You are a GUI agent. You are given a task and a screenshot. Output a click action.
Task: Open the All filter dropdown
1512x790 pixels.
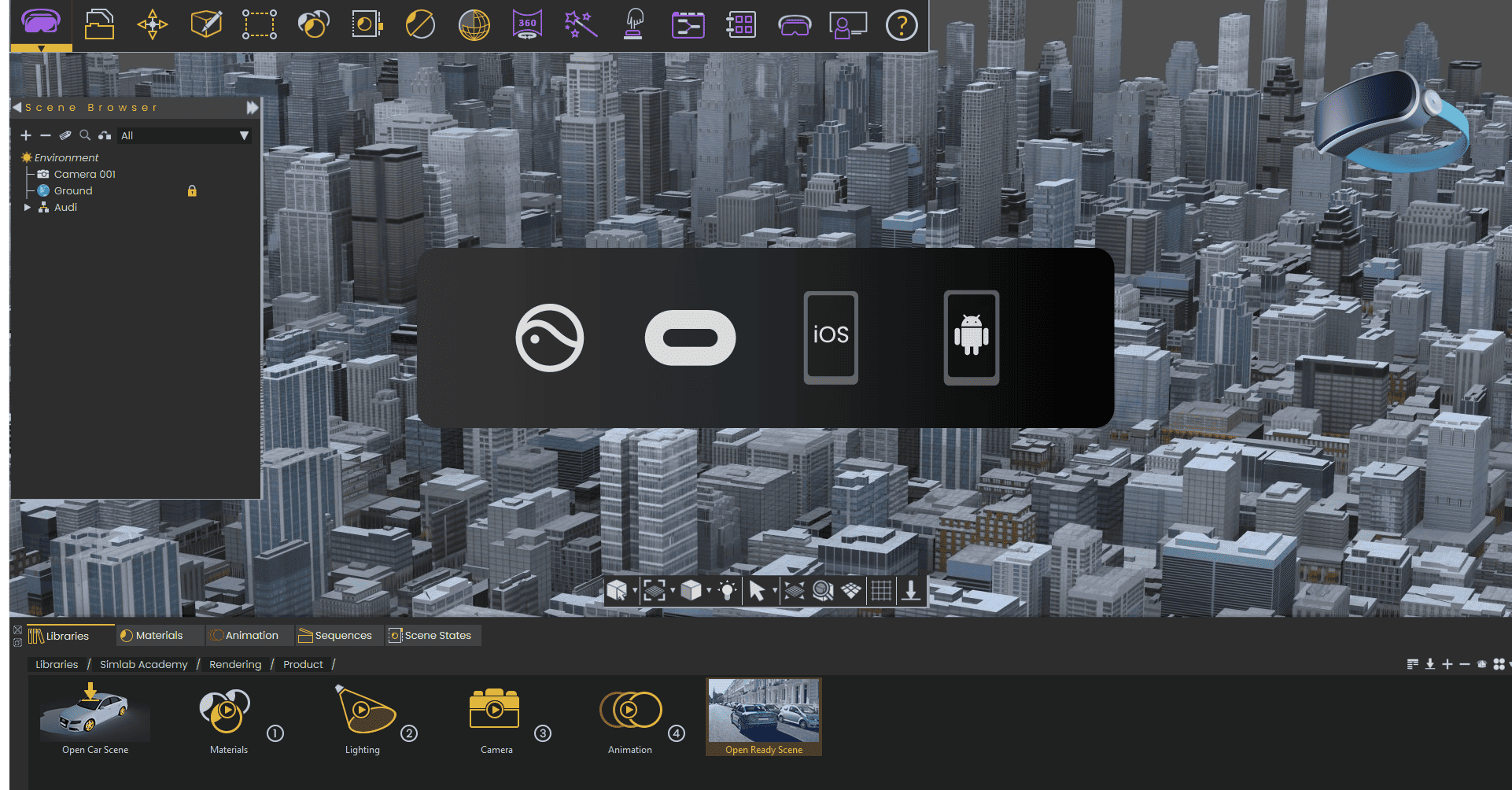(x=242, y=135)
